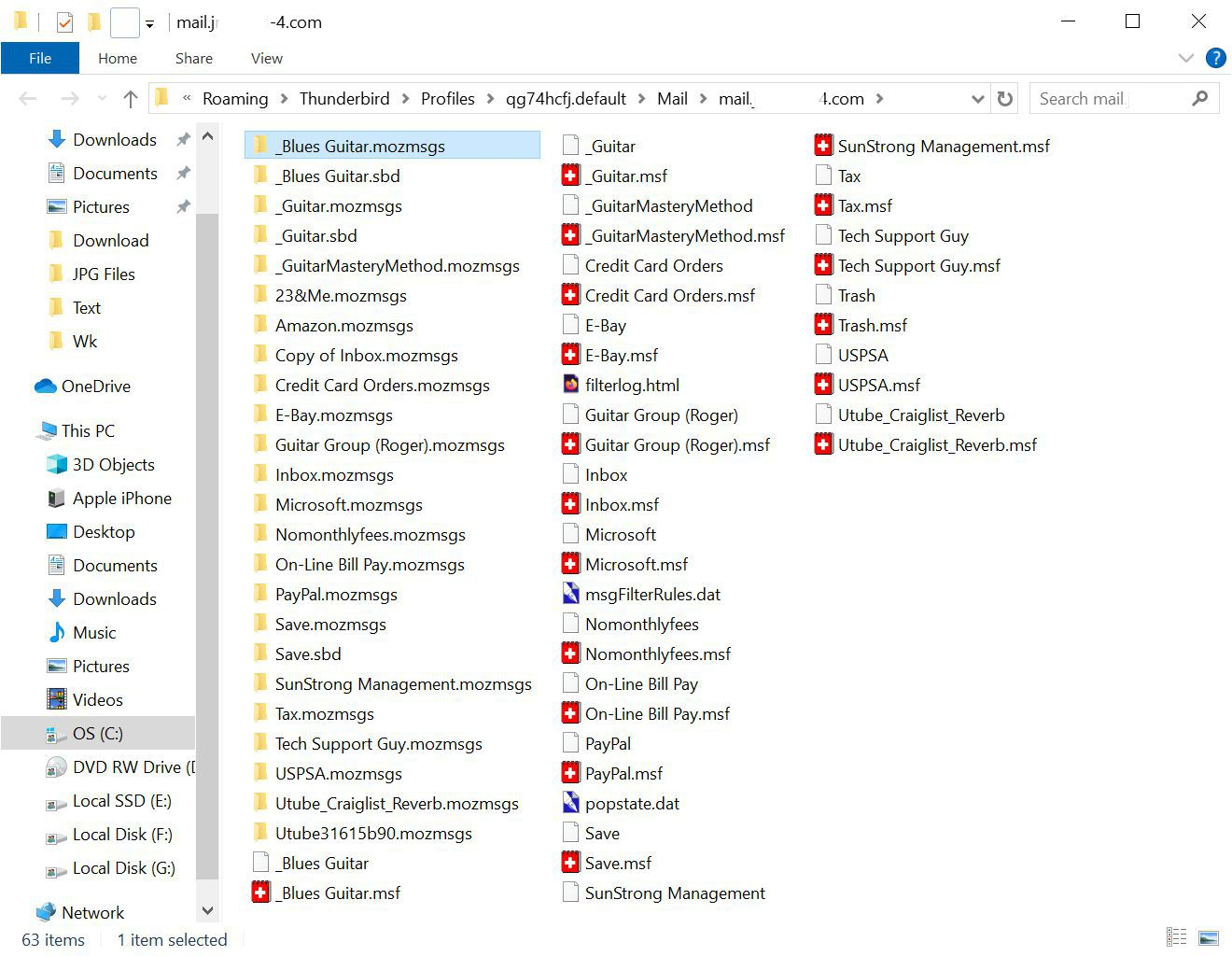1232x956 pixels.
Task: Click the Refresh button beside address bar
Action: pos(1004,99)
